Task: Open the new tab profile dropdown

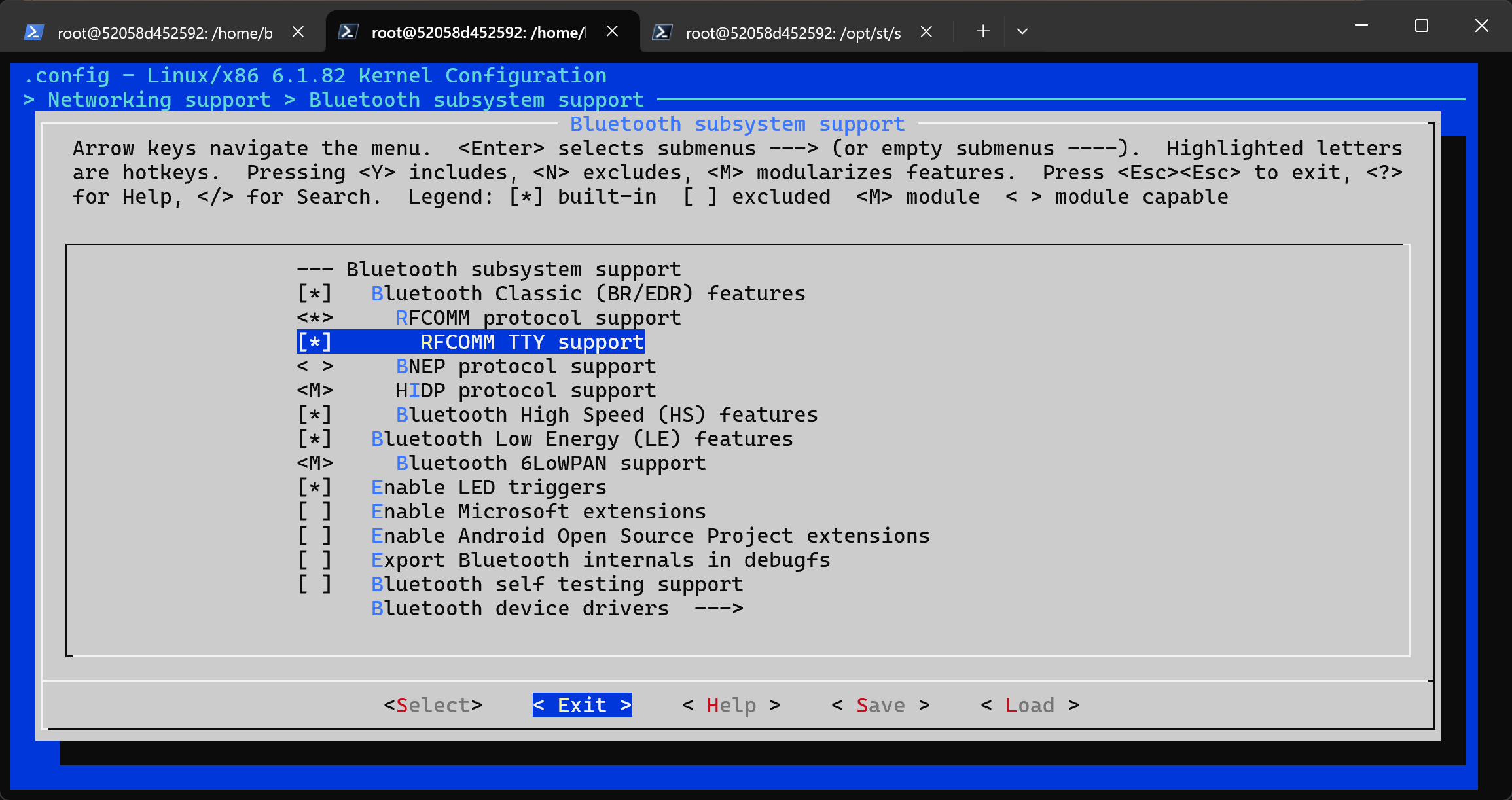Action: pyautogui.click(x=1022, y=31)
